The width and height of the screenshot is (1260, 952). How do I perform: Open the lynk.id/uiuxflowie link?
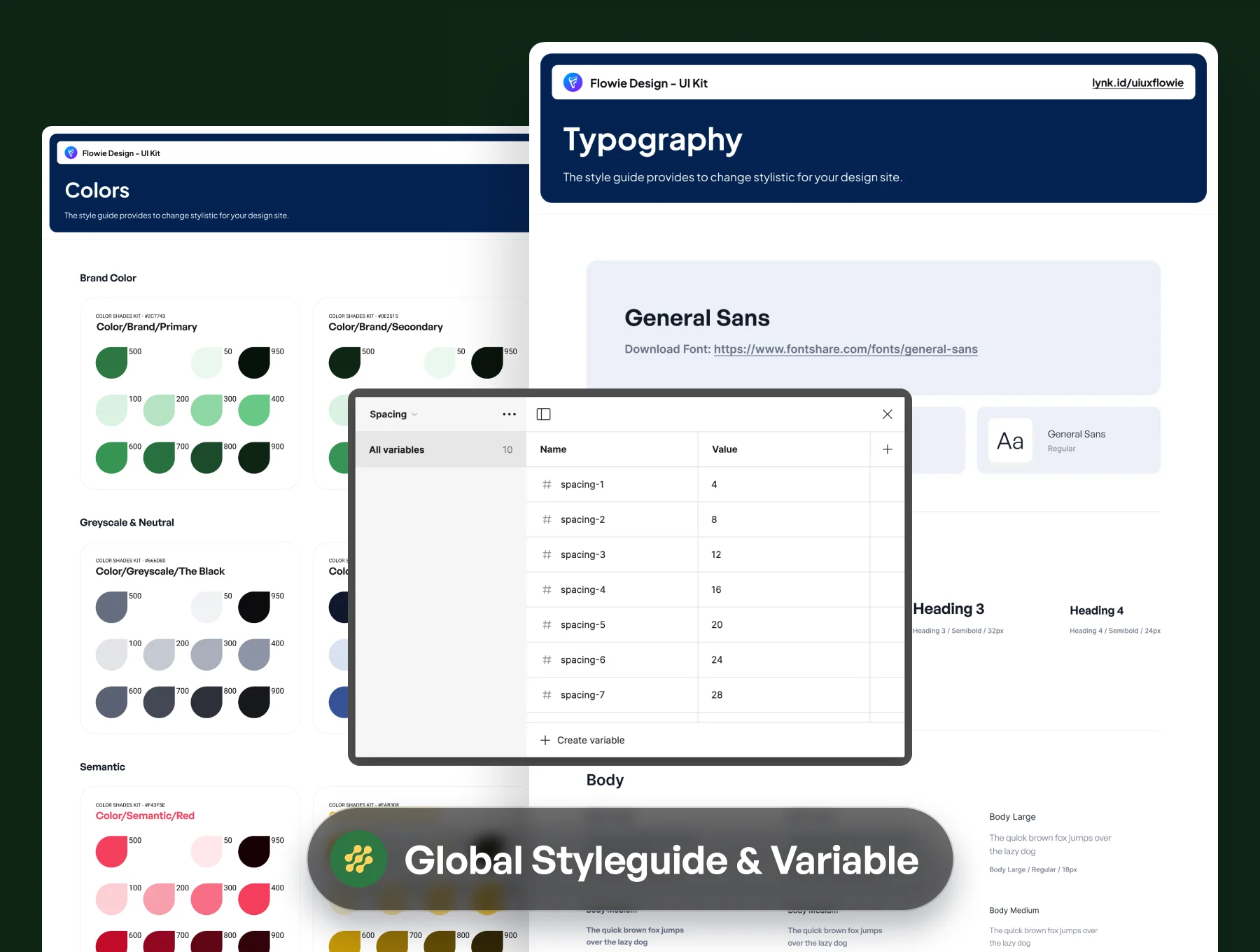pyautogui.click(x=1137, y=83)
